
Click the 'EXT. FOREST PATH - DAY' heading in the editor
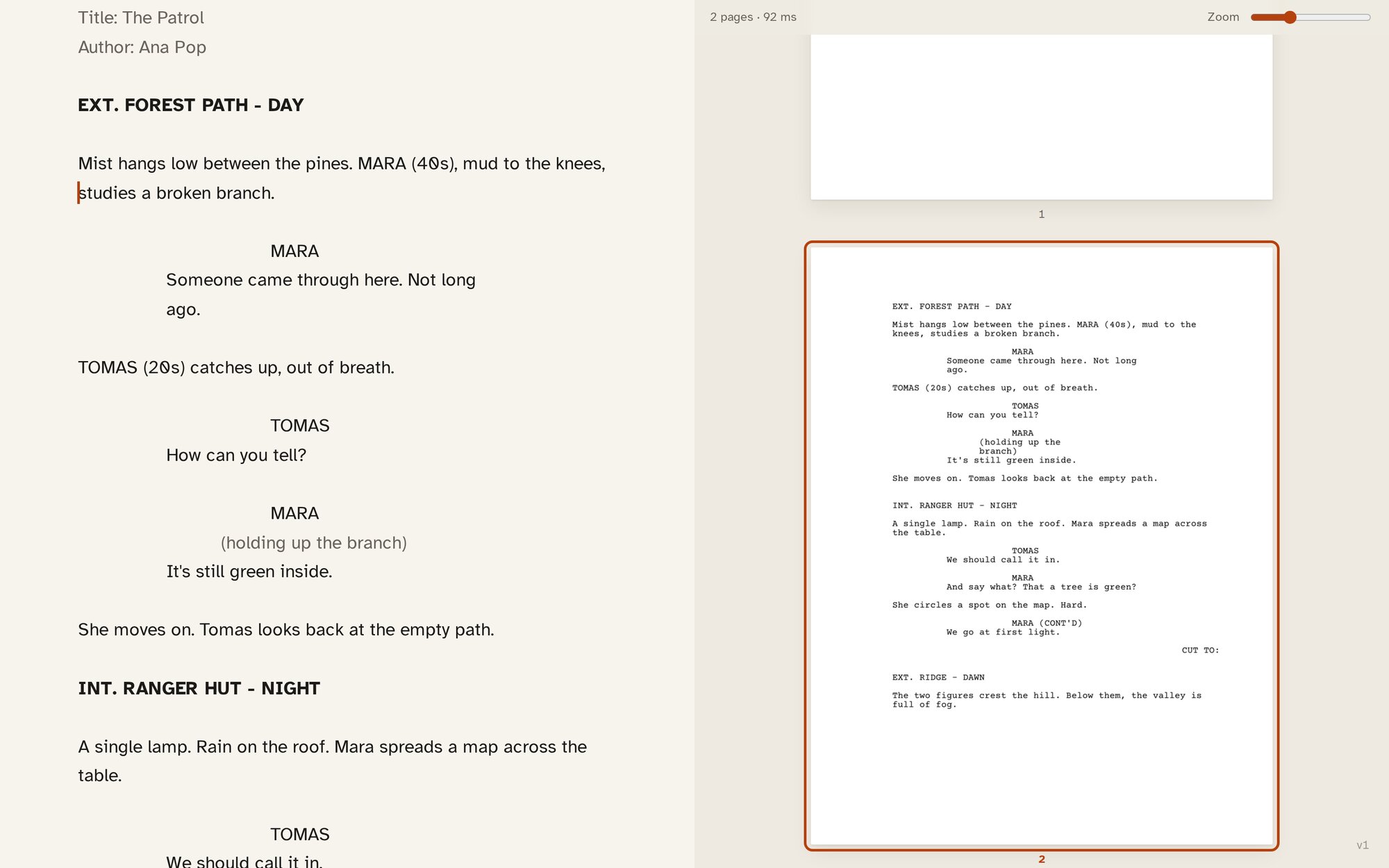[191, 105]
